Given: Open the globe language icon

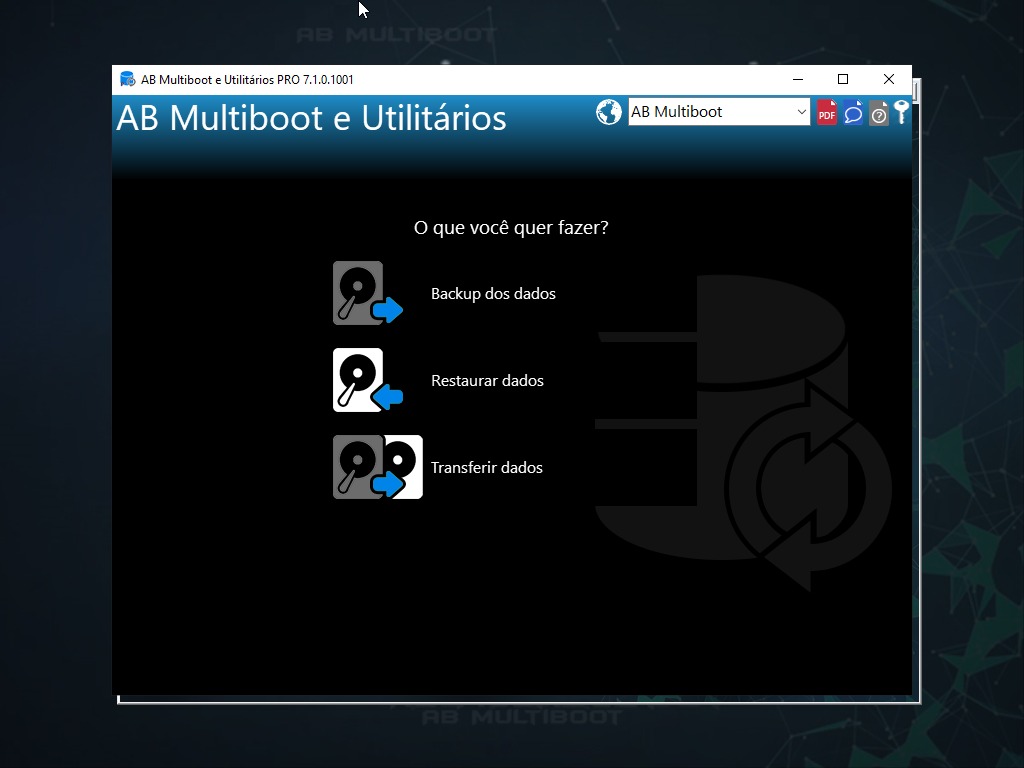Looking at the screenshot, I should [609, 112].
